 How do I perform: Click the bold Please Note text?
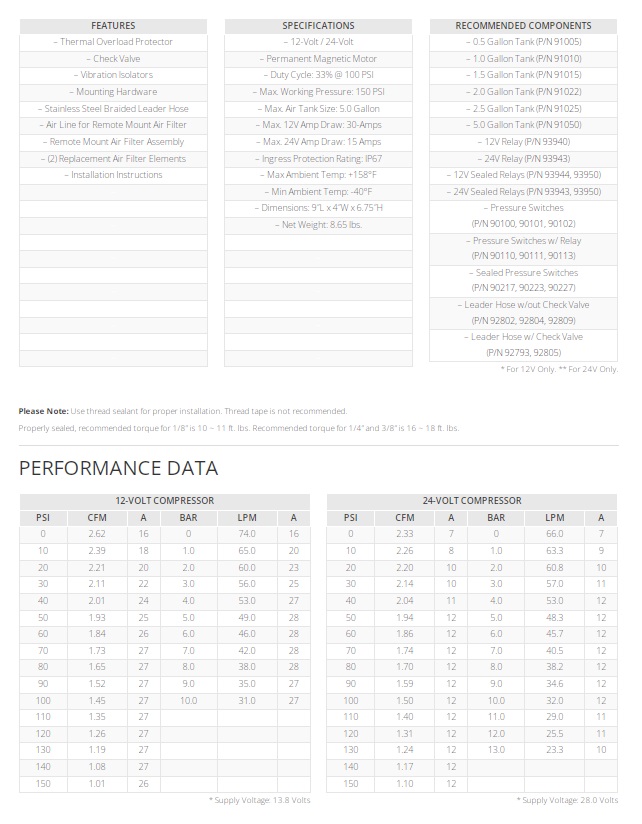[44, 411]
